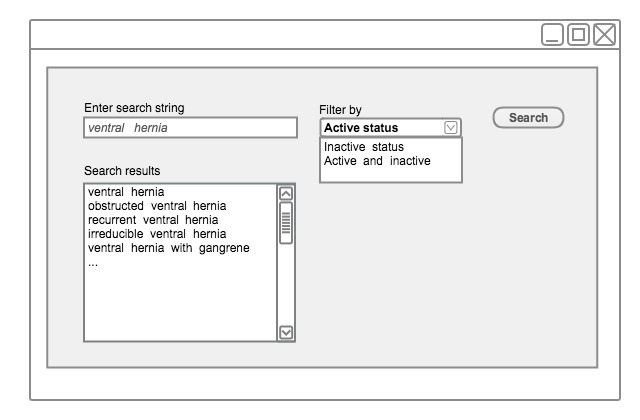Close the window
Screen dimensions: 640x420
(604, 36)
